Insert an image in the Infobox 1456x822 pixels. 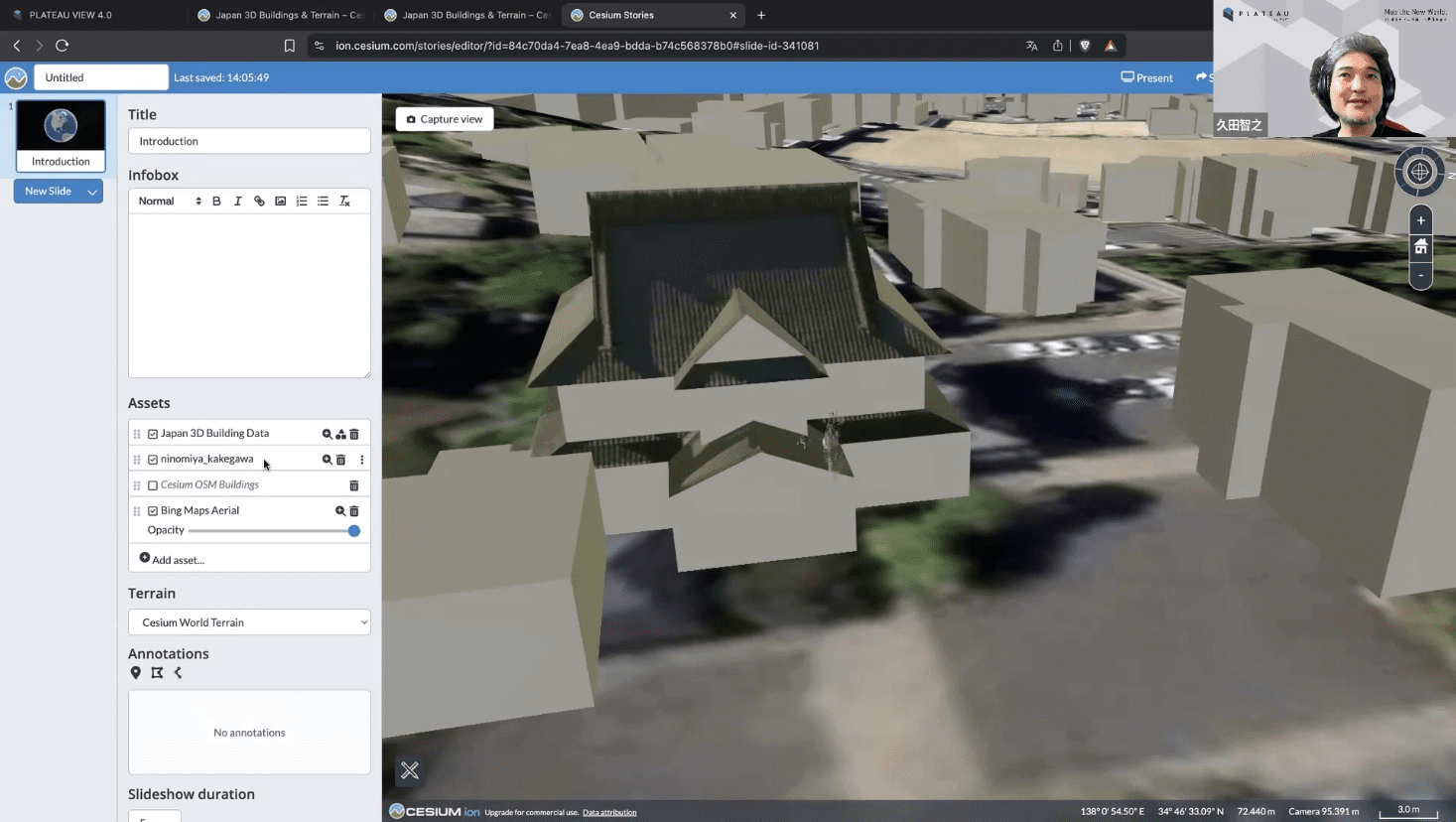281,202
